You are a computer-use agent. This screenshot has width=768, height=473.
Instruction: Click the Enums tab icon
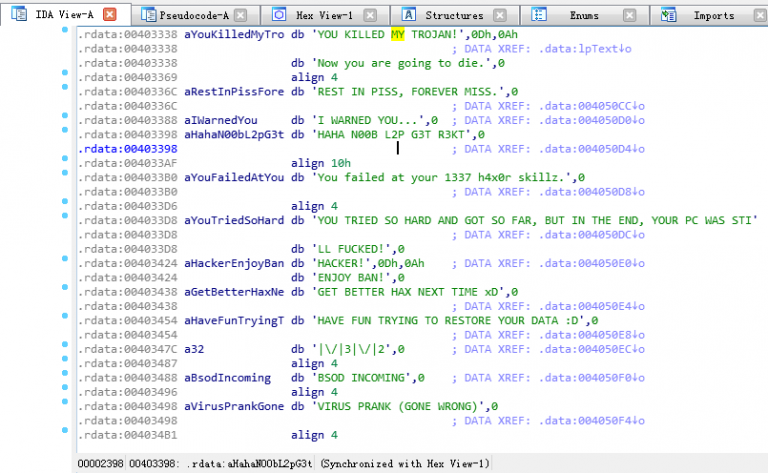(x=539, y=15)
